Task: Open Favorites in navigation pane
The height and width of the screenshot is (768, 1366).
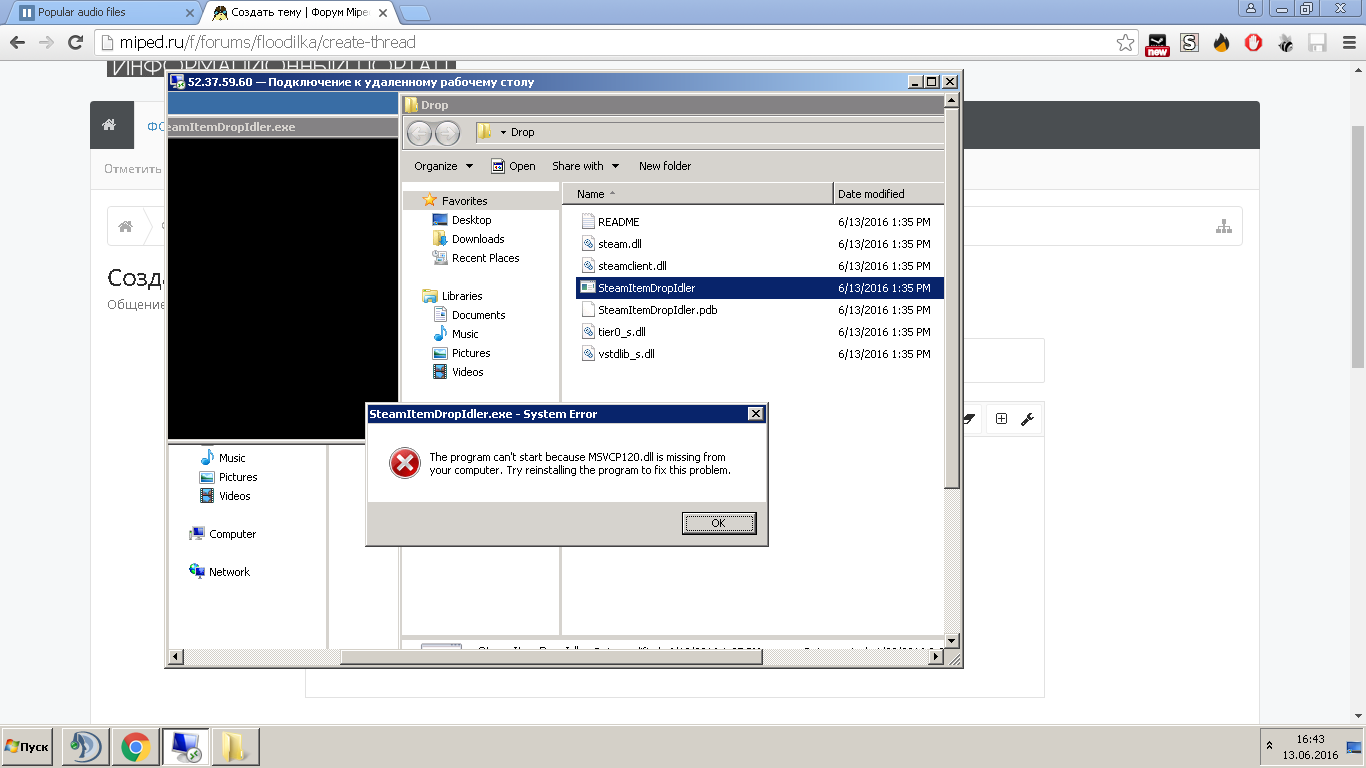Action: 464,201
